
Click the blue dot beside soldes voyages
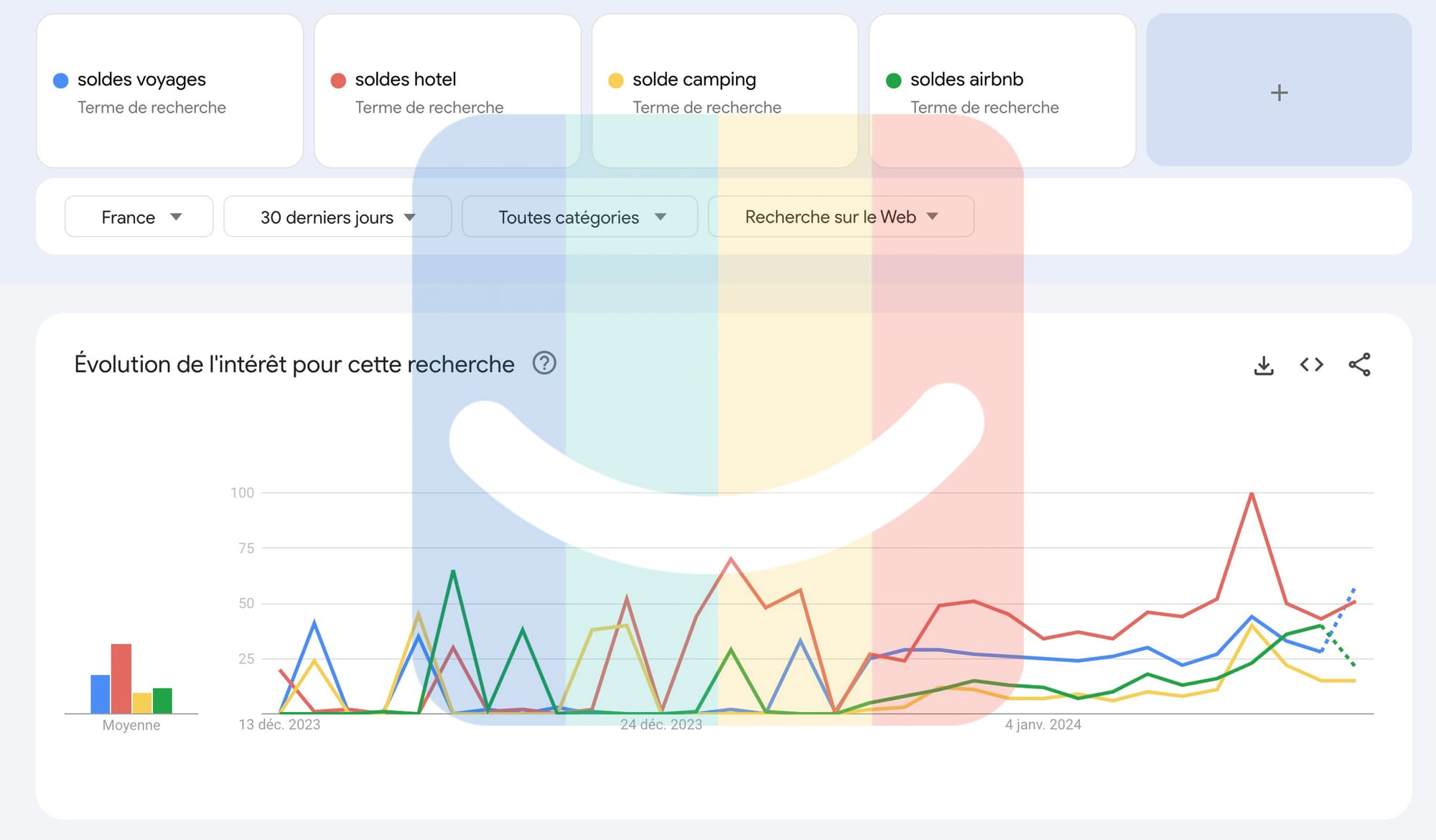tap(61, 80)
